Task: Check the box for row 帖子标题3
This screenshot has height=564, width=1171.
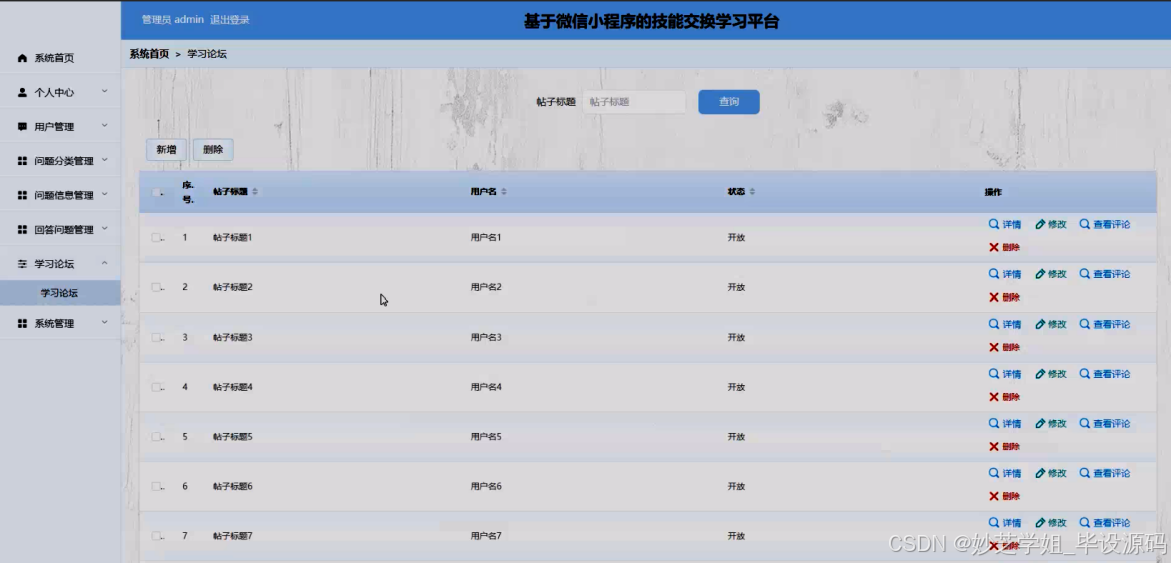Action: click(x=156, y=337)
